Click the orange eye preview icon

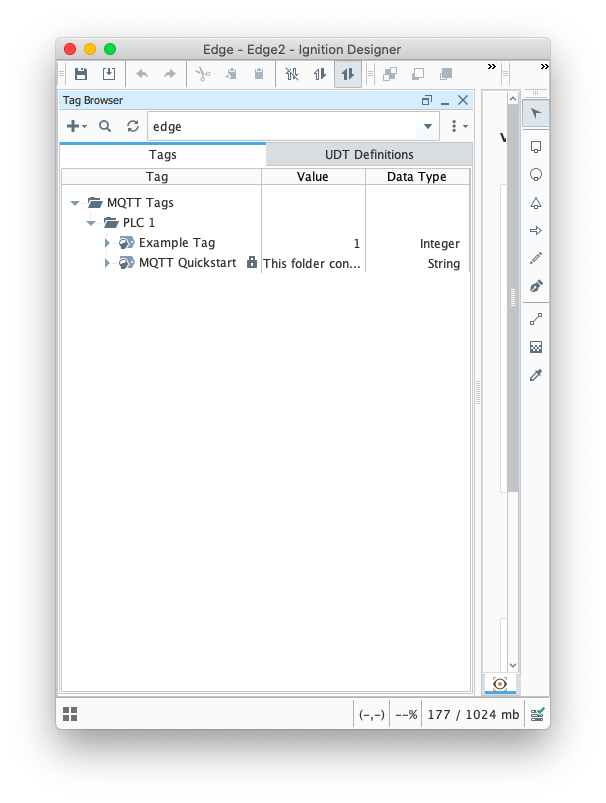(x=500, y=684)
